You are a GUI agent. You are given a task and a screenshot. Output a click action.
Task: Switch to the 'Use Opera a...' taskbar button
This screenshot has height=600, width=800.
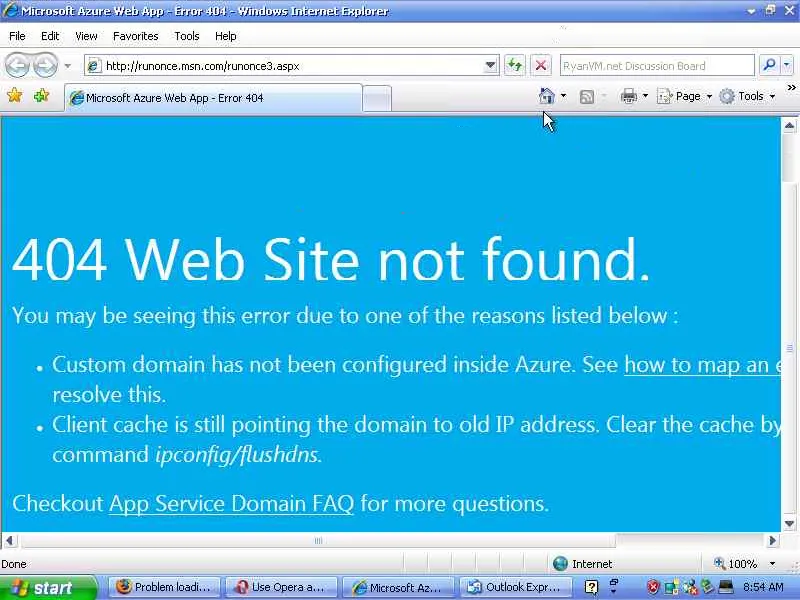[x=281, y=587]
